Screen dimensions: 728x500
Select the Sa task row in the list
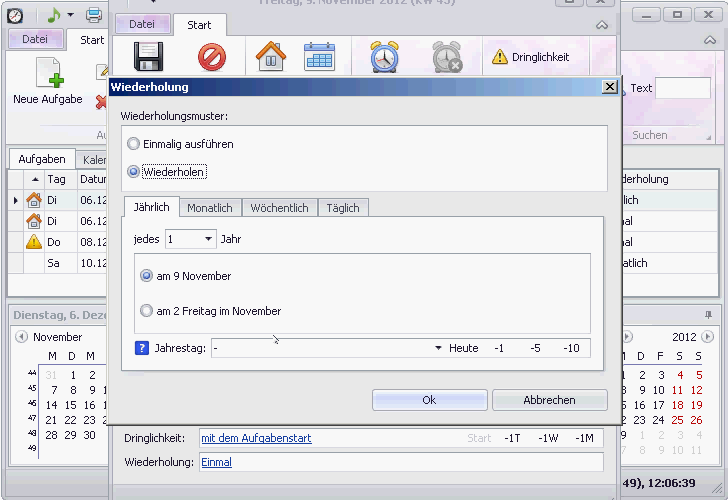click(x=58, y=263)
